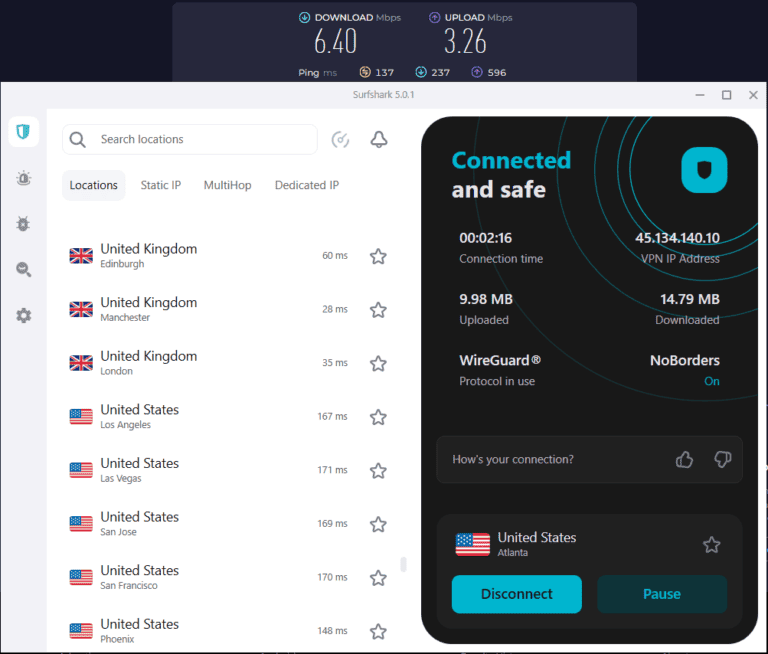Screen dimensions: 768x654
Task: Open the Alert siren icon in sidebar
Action: pyautogui.click(x=24, y=178)
